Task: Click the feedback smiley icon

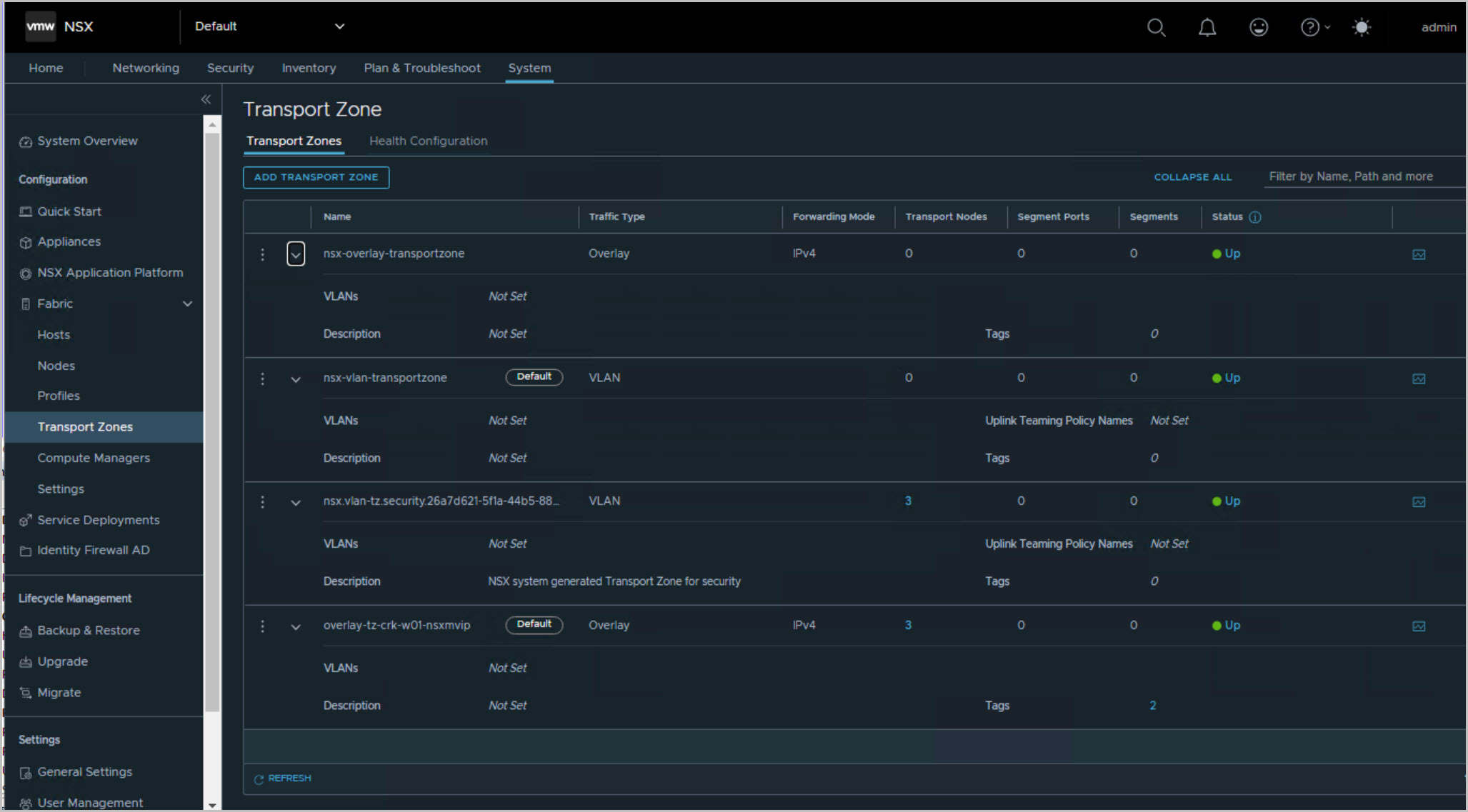Action: 1258,27
